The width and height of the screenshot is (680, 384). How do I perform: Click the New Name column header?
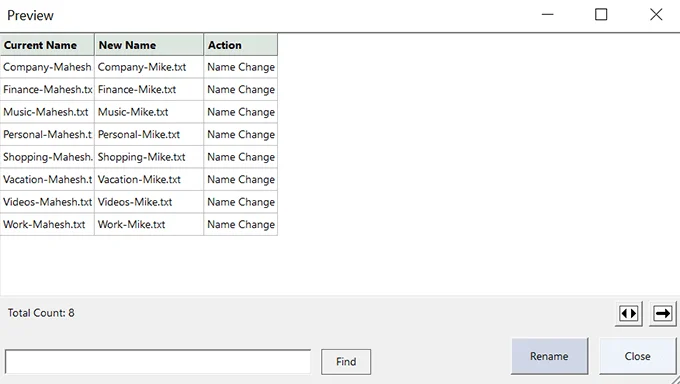tap(149, 45)
